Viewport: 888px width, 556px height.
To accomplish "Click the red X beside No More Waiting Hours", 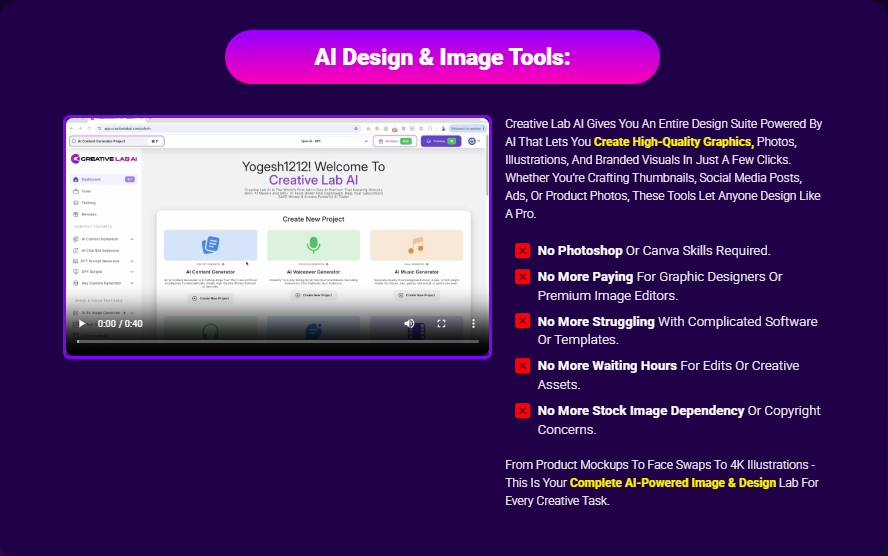I will point(522,366).
